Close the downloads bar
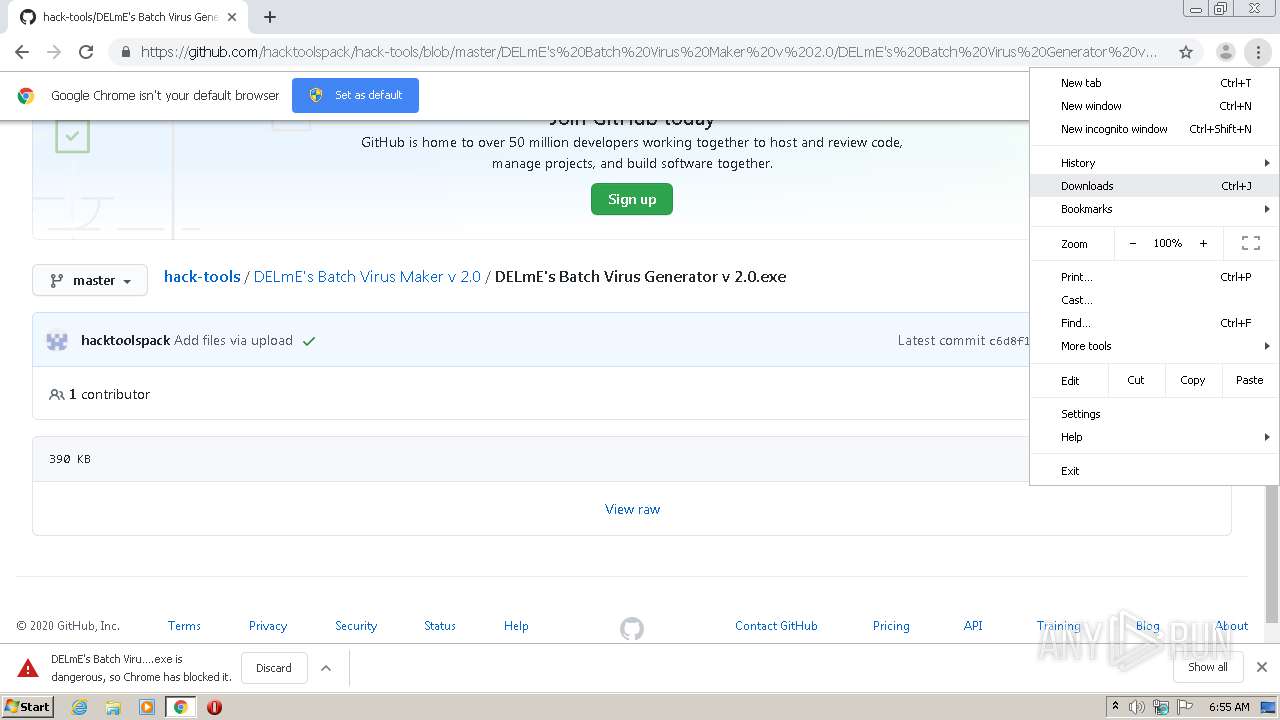 click(1262, 667)
